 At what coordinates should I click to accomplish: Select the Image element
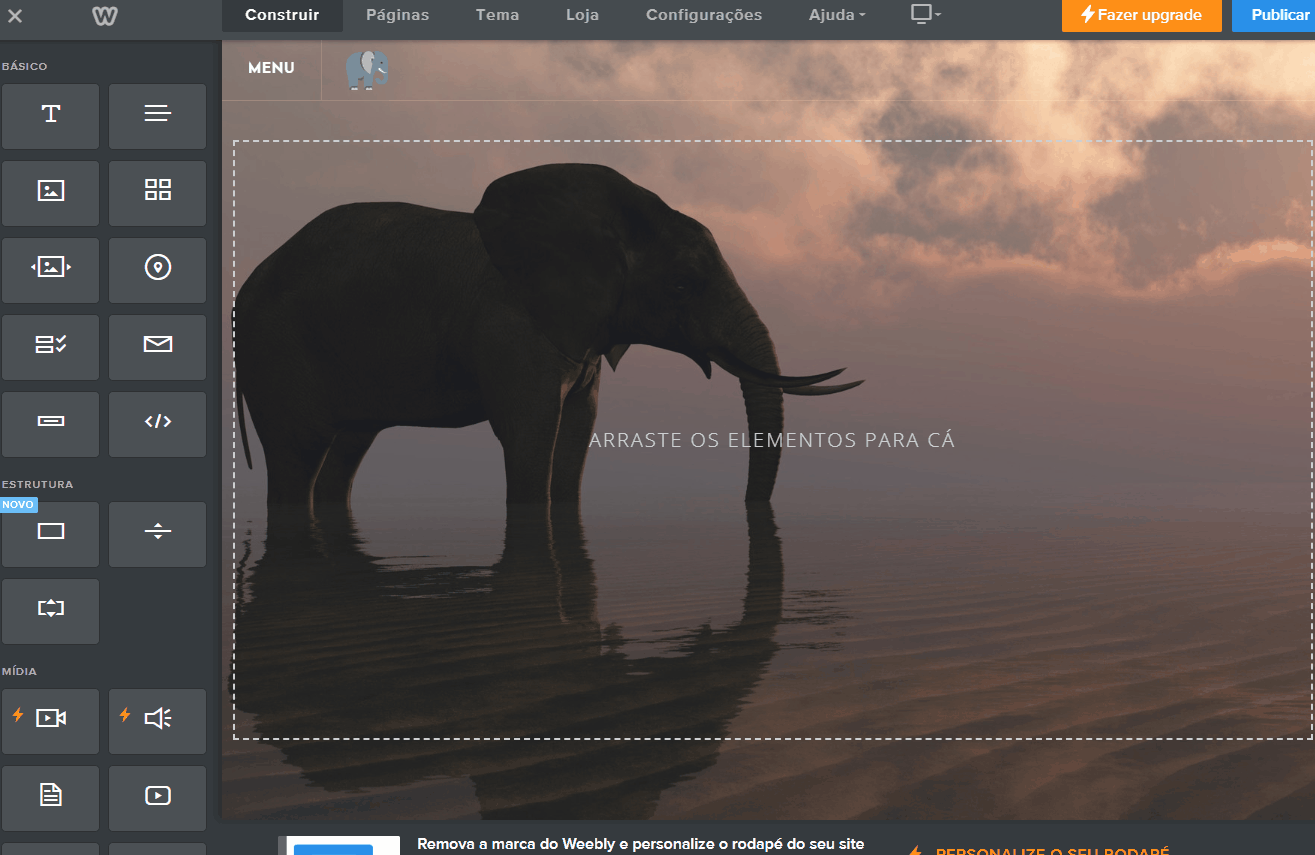coord(51,193)
